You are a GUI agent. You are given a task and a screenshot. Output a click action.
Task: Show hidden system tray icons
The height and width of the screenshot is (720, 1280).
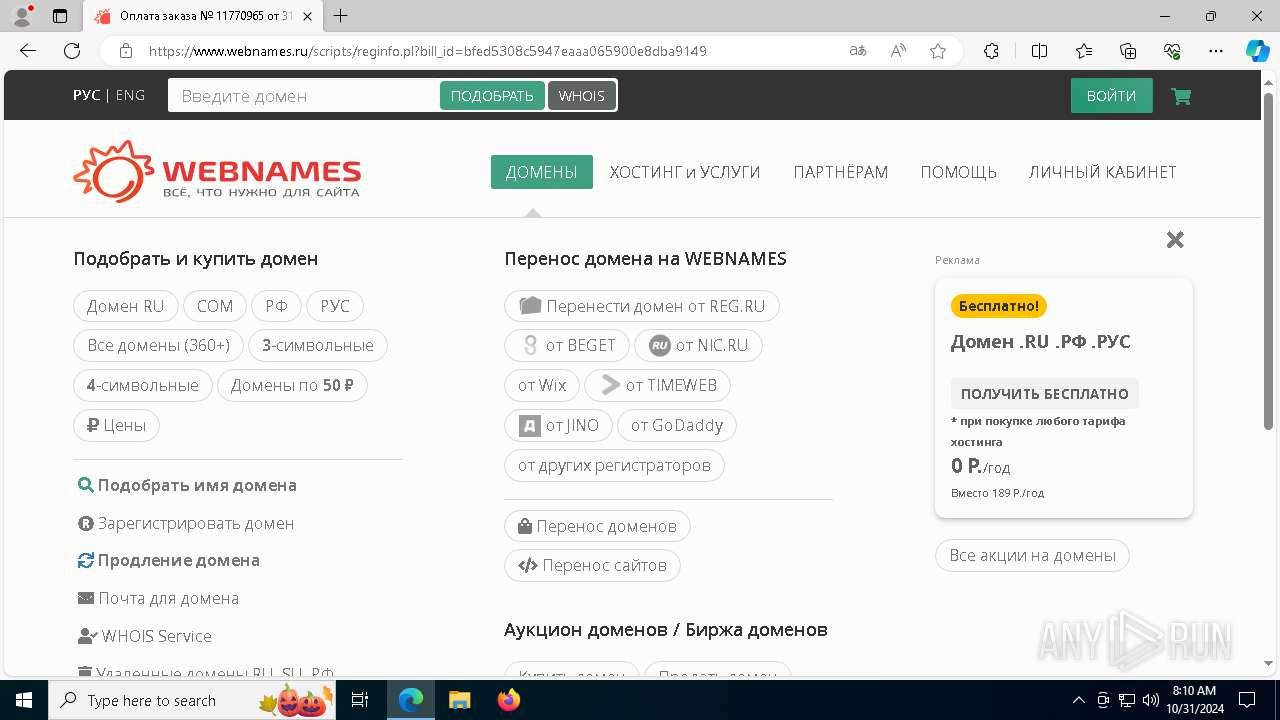[x=1078, y=700]
